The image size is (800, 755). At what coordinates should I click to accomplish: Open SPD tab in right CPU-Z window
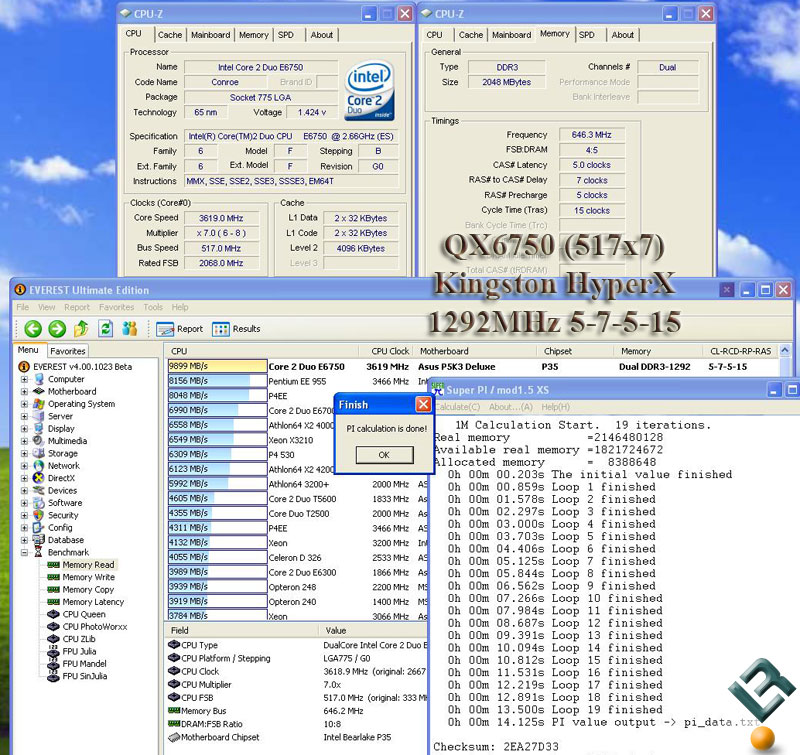click(x=587, y=35)
